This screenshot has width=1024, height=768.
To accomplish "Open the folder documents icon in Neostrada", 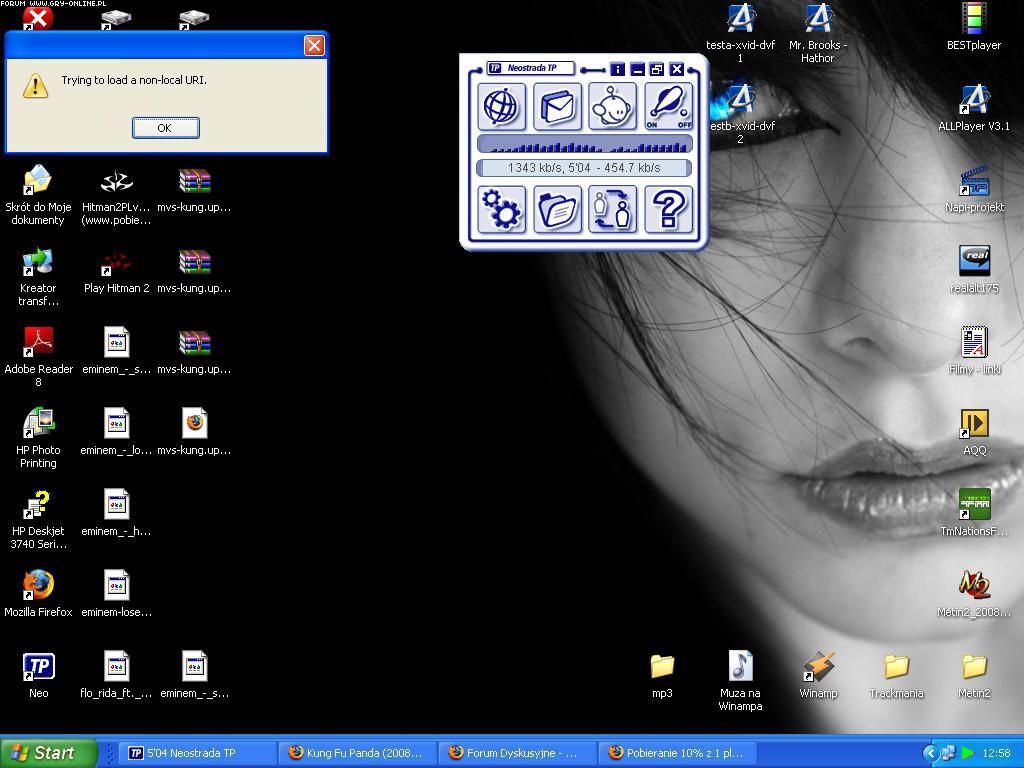I will point(557,209).
